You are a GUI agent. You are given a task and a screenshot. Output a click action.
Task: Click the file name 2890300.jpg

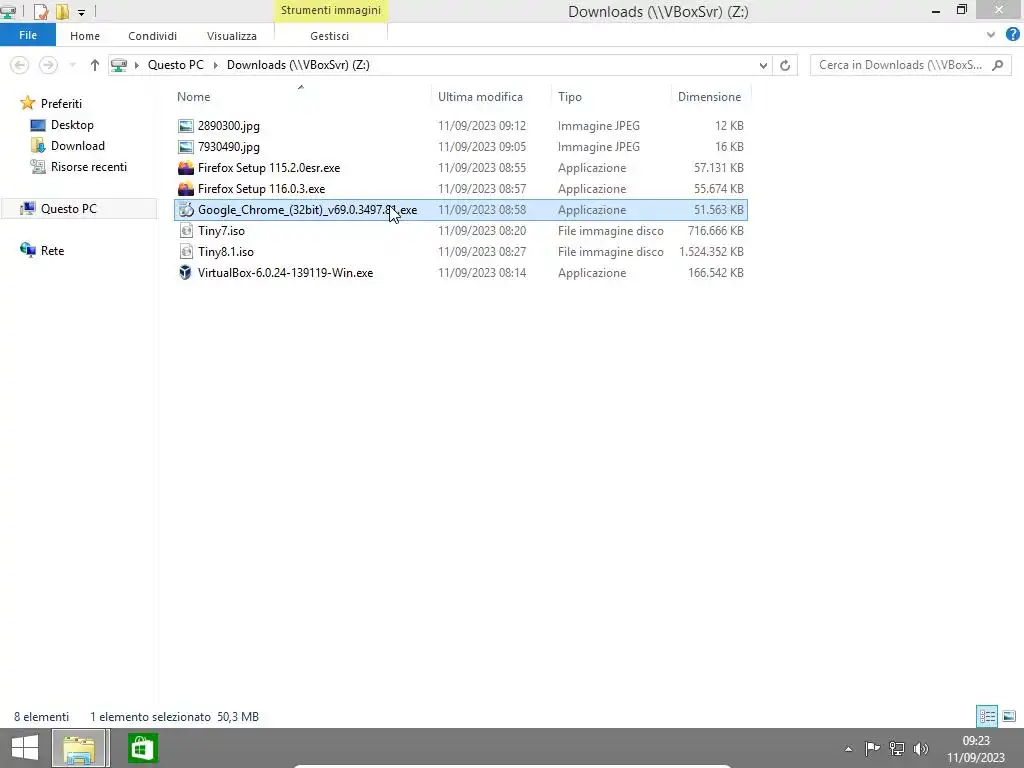(229, 126)
